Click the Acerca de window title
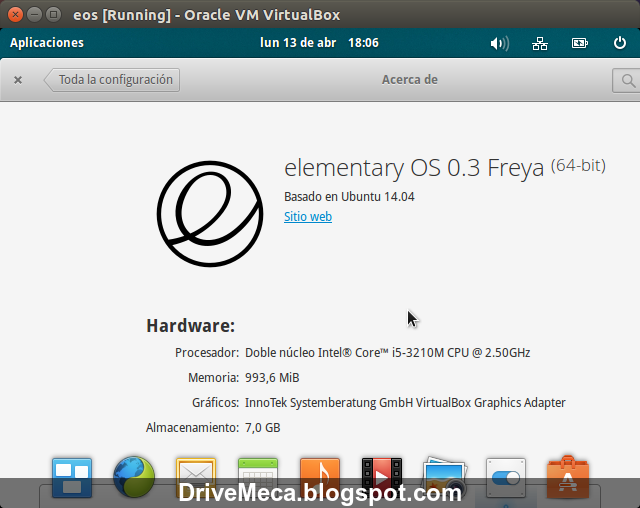This screenshot has height=508, width=640. pyautogui.click(x=410, y=80)
